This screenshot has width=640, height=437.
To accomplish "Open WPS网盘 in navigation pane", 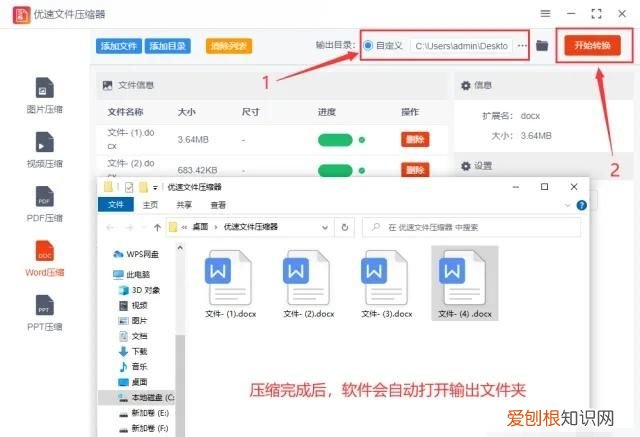I will pos(136,254).
